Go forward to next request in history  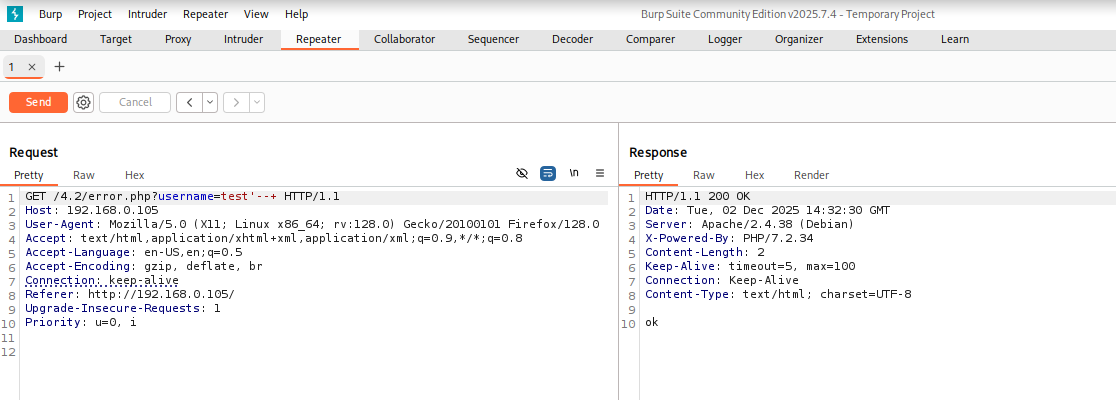[x=236, y=102]
